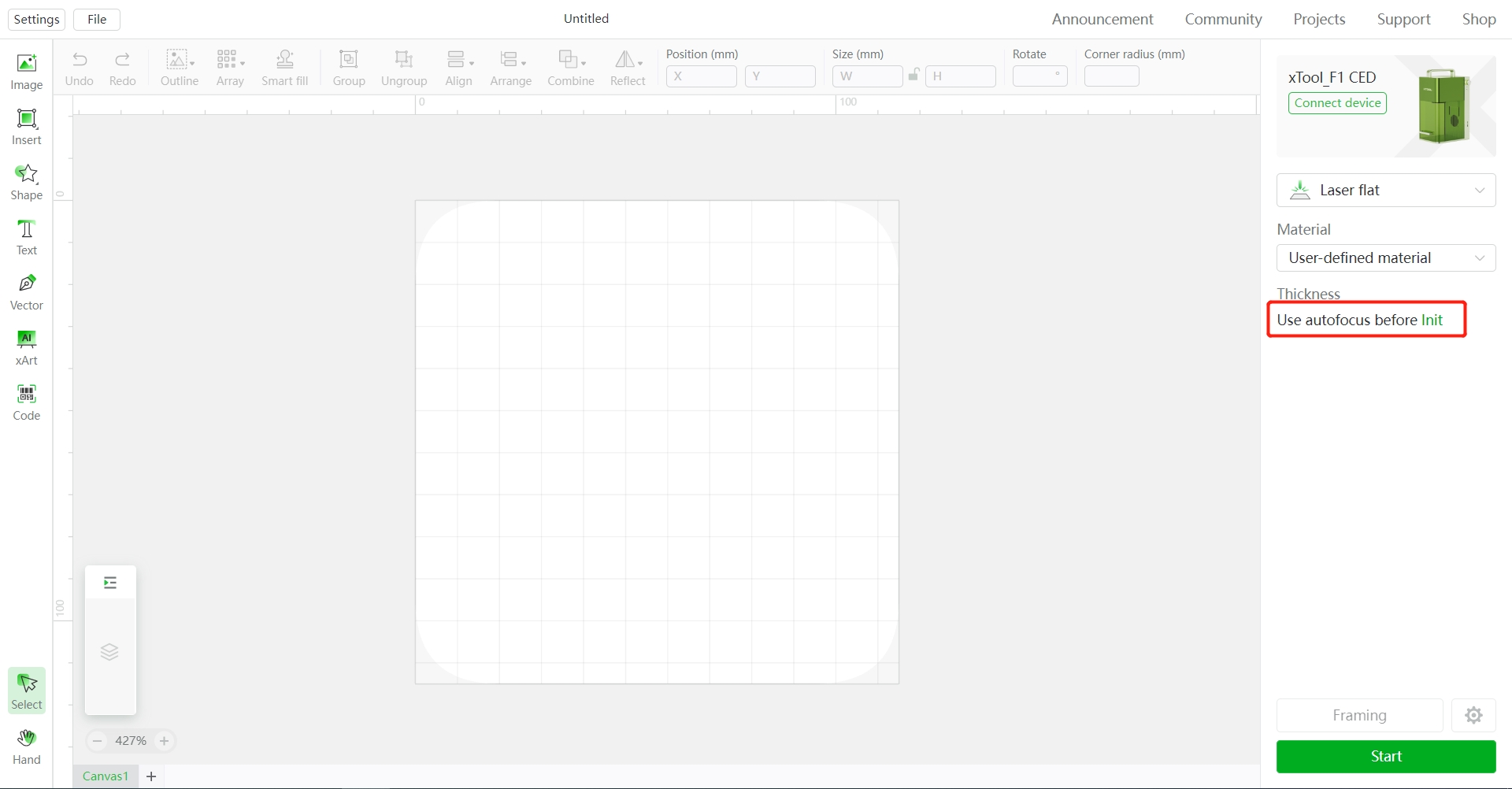Image resolution: width=1512 pixels, height=789 pixels.
Task: Open the User-defined material dropdown
Action: pos(1386,258)
